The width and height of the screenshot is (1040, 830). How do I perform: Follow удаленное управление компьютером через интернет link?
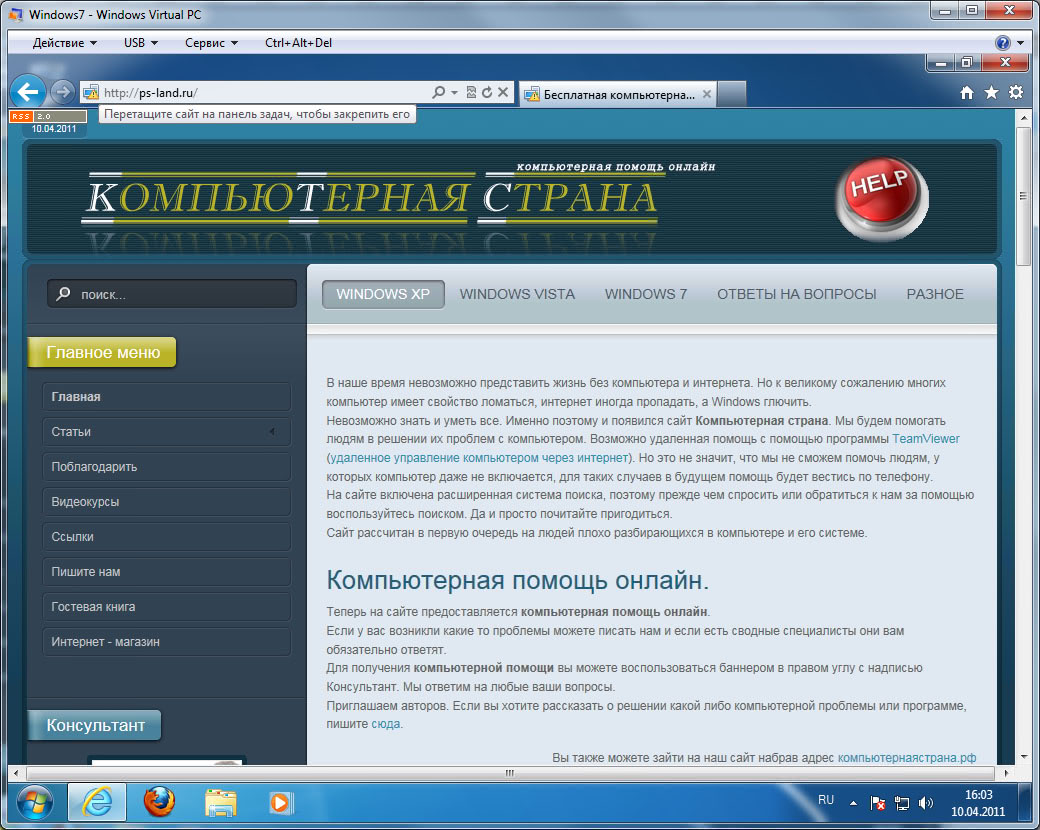click(x=479, y=458)
